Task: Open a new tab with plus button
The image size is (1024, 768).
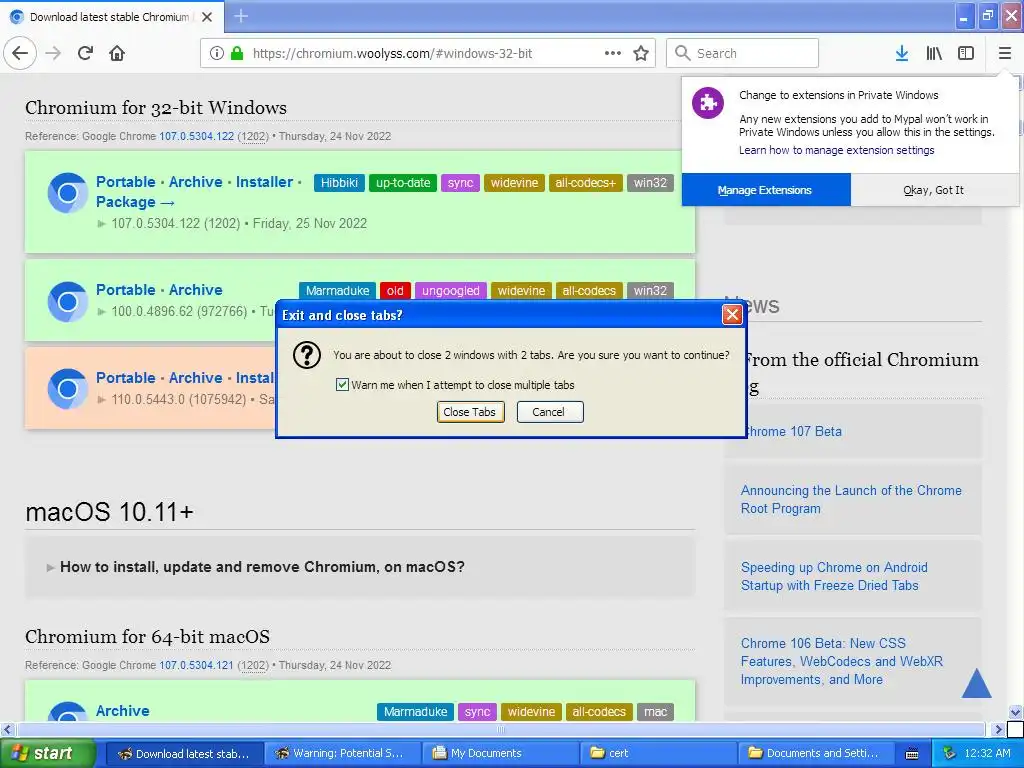Action: point(240,16)
